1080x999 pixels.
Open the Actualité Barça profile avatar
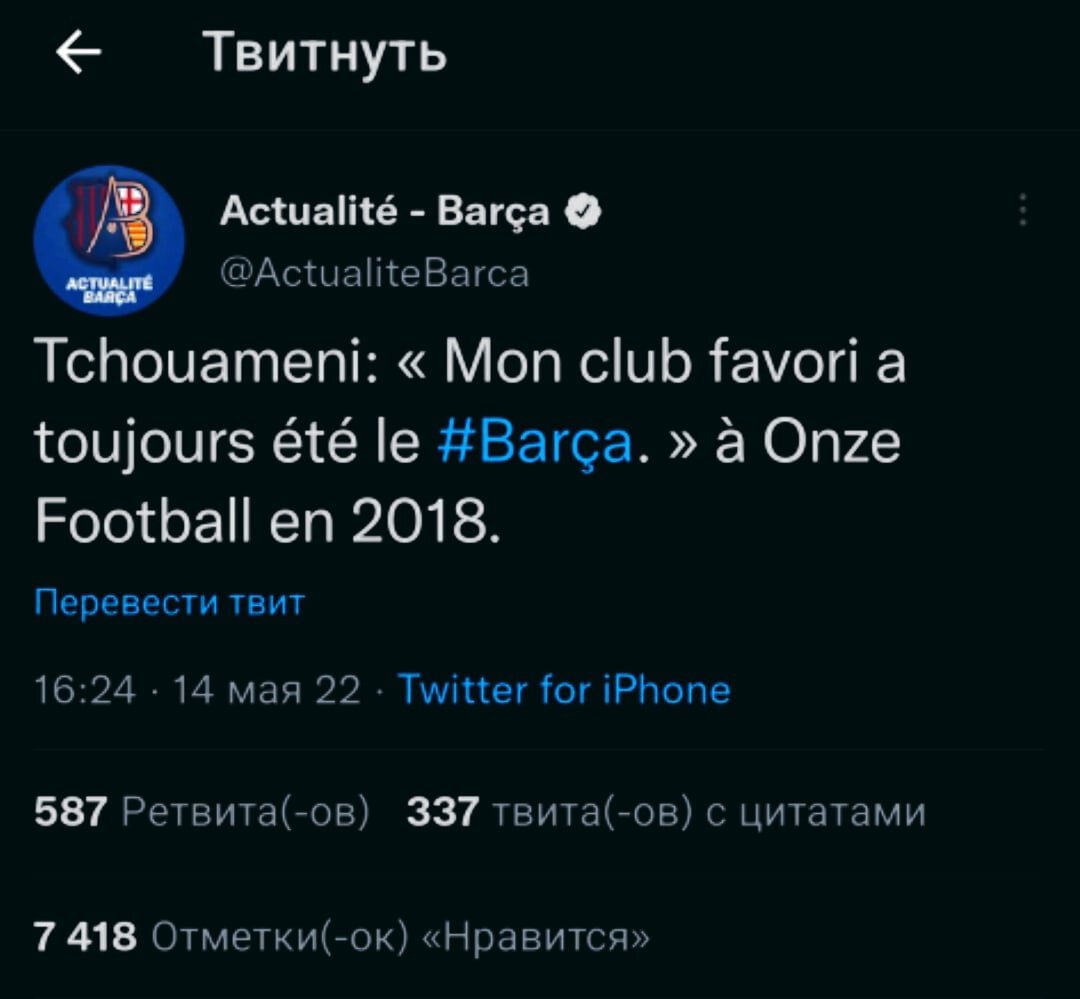(109, 240)
